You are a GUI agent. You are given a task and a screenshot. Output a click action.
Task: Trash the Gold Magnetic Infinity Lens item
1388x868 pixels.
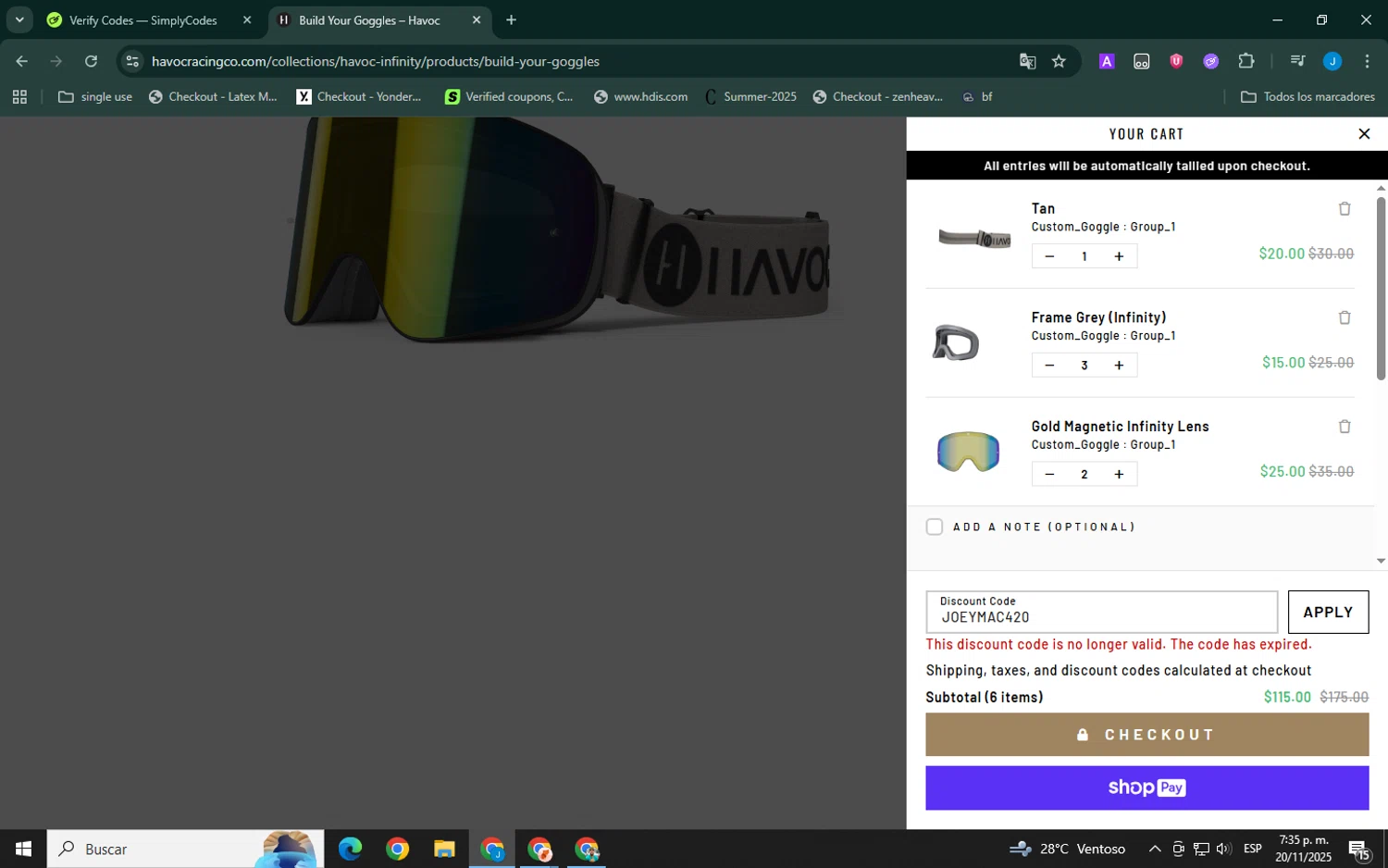point(1345,427)
